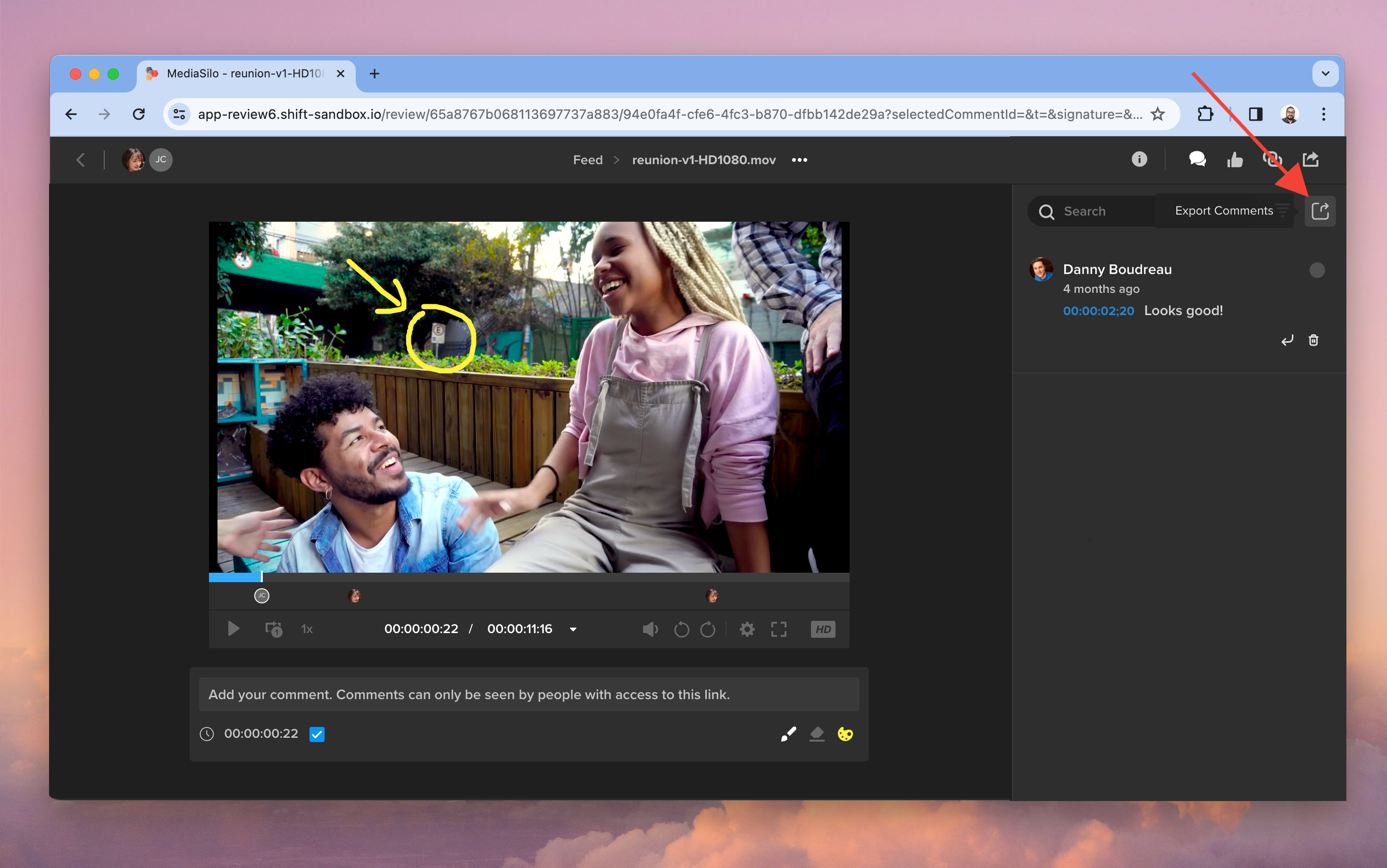Image resolution: width=1387 pixels, height=868 pixels.
Task: Delete Danny Boudreau's comment with trash icon
Action: click(1313, 341)
